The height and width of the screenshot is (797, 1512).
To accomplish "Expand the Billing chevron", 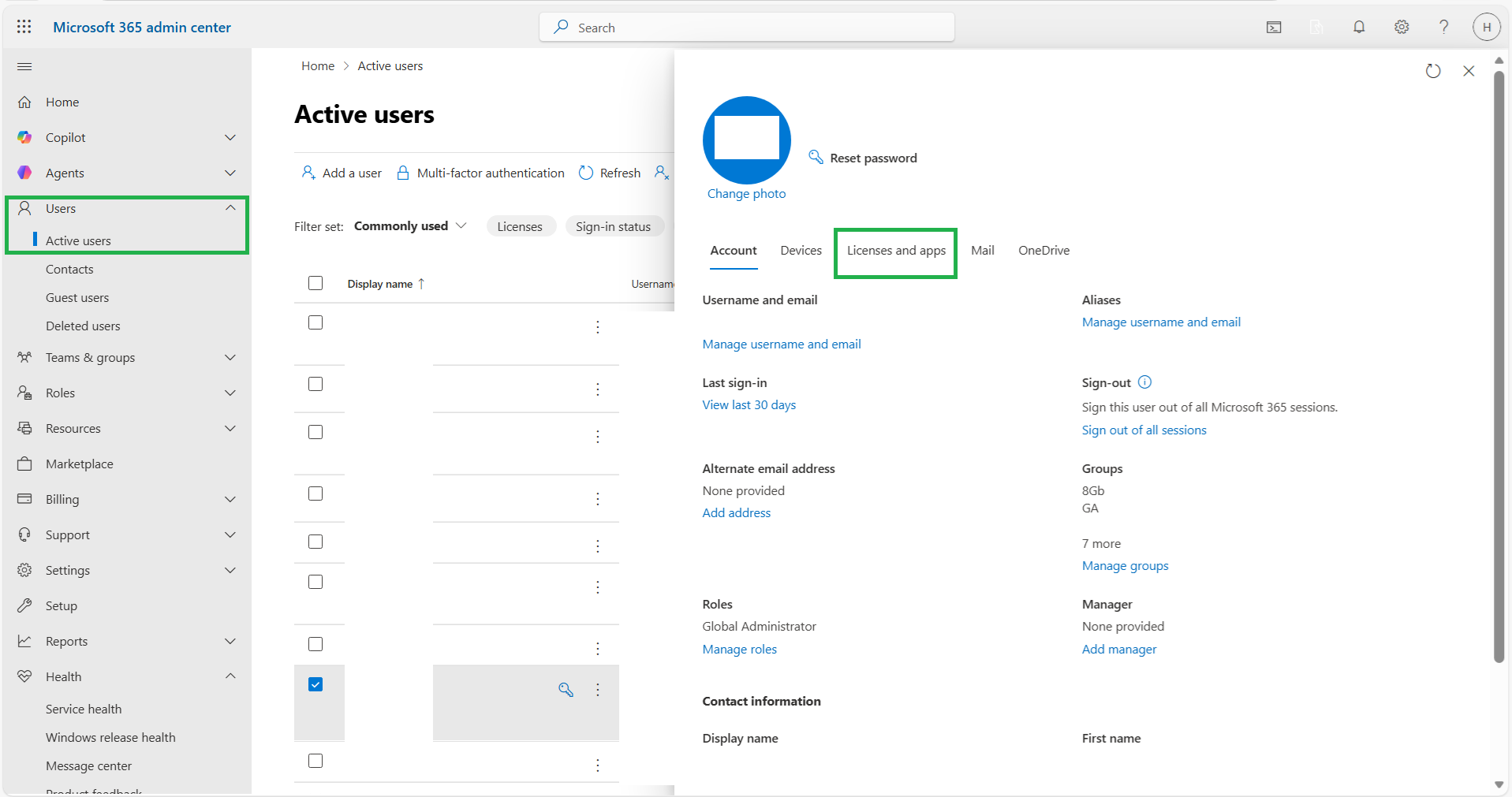I will pyautogui.click(x=230, y=499).
